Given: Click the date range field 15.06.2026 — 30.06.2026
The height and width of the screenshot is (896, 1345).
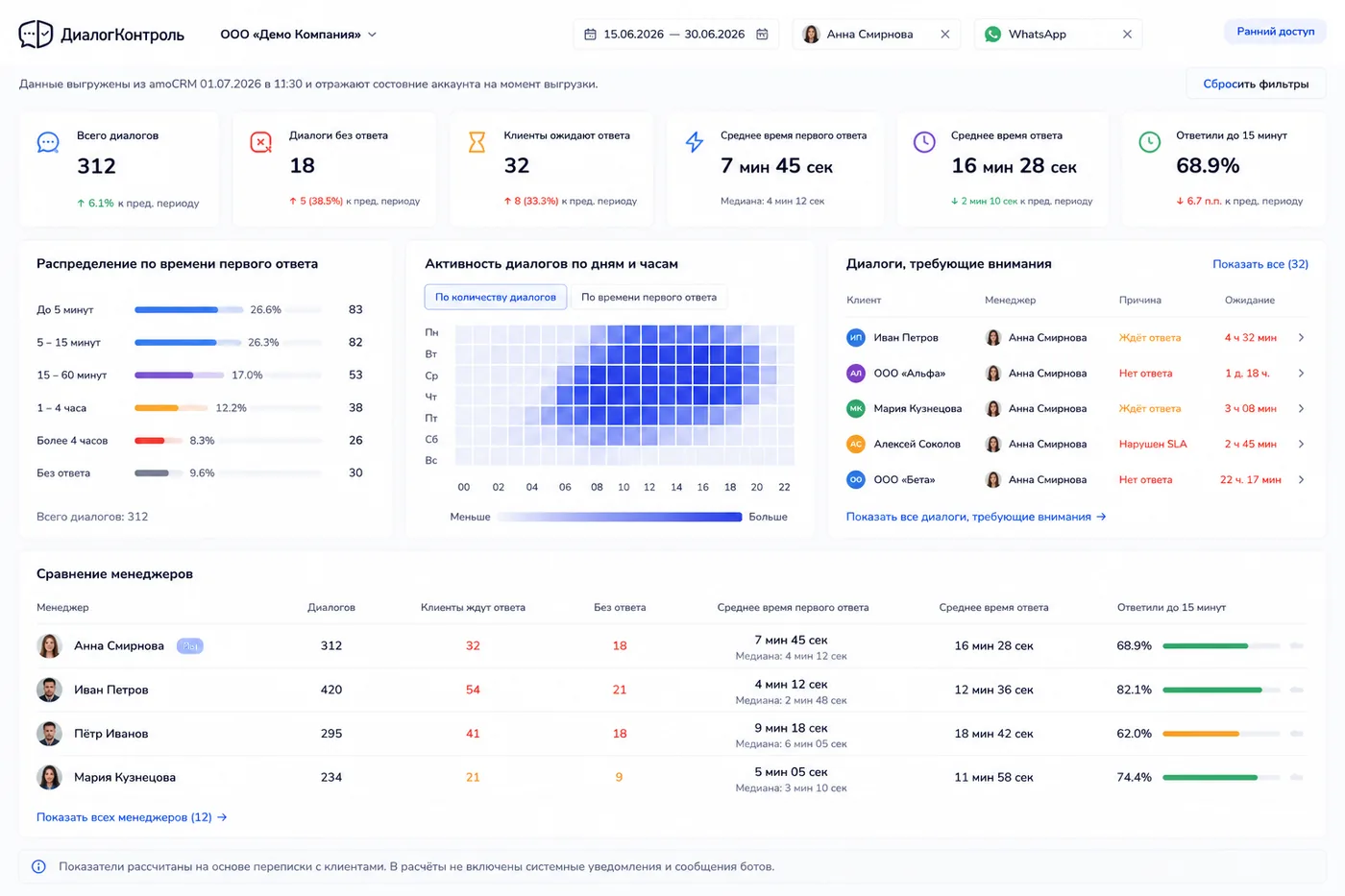Looking at the screenshot, I should click(674, 35).
